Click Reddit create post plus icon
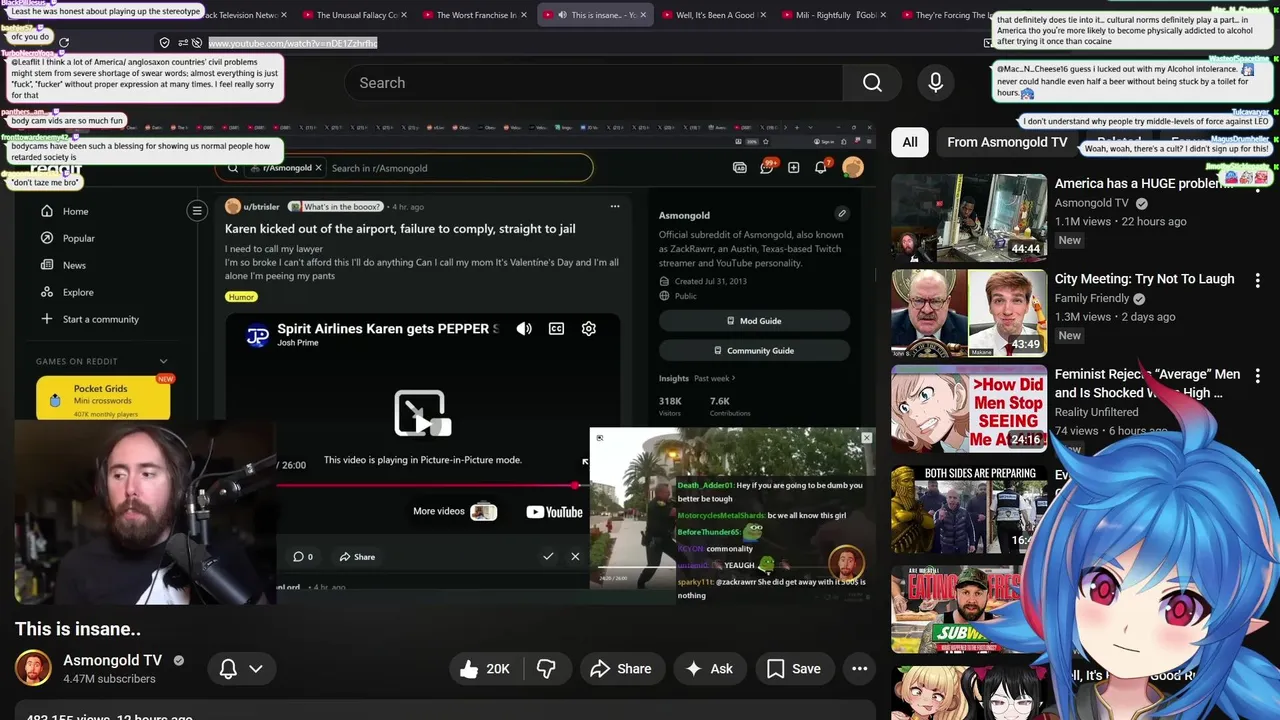1280x720 pixels. pos(793,167)
